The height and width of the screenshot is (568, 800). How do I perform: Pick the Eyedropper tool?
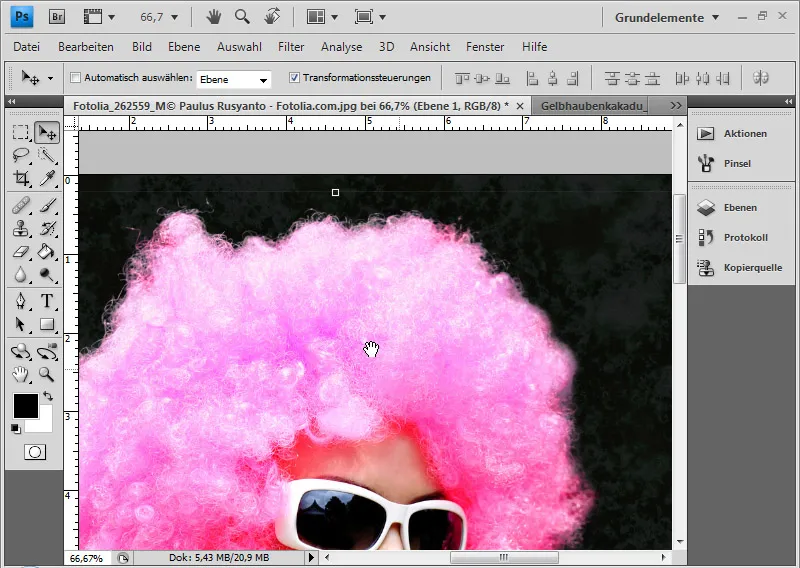(46, 179)
